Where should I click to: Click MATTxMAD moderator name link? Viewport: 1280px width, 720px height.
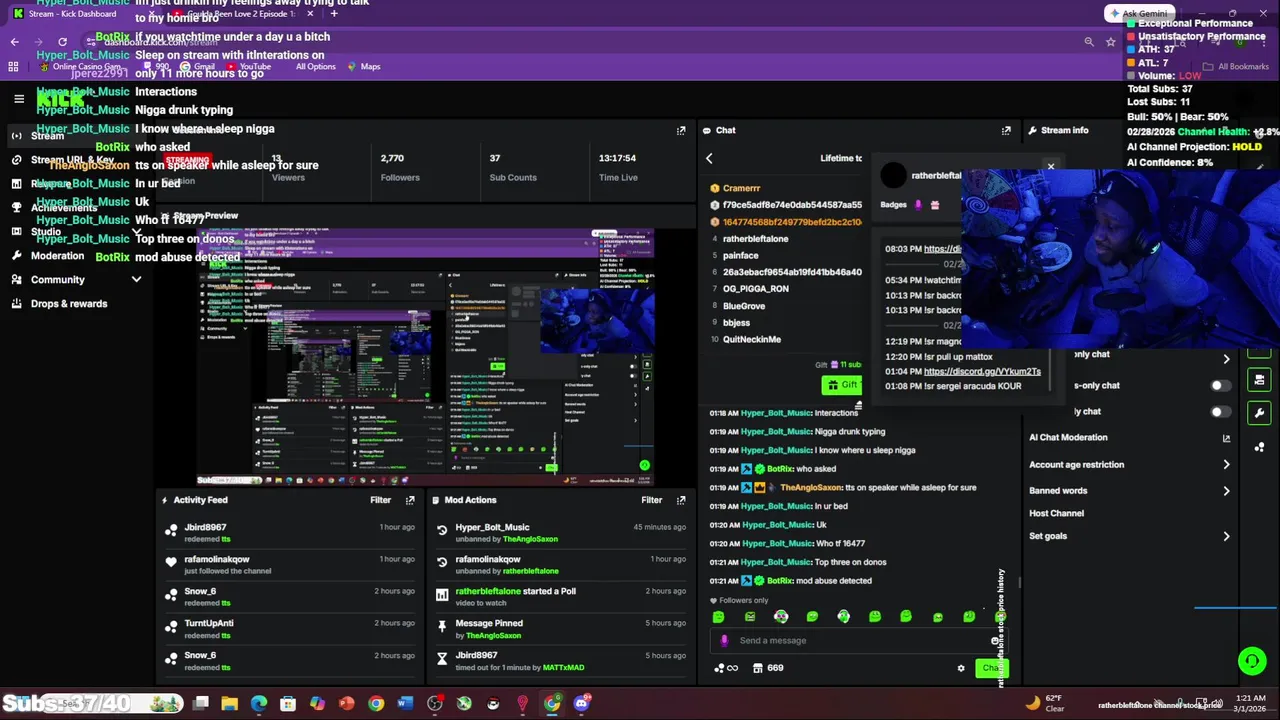(563, 668)
